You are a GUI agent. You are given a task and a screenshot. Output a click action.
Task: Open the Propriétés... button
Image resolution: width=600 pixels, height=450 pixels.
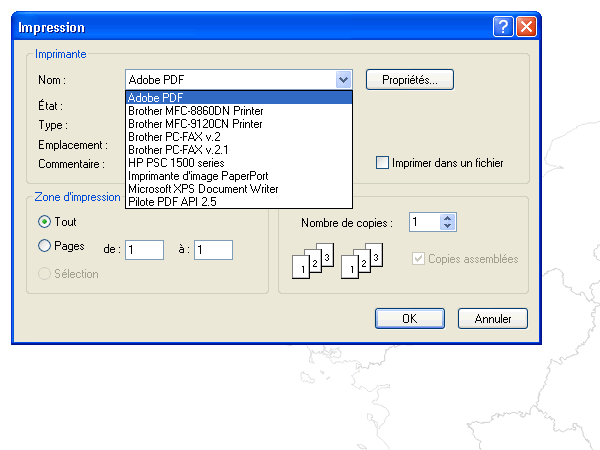[410, 80]
